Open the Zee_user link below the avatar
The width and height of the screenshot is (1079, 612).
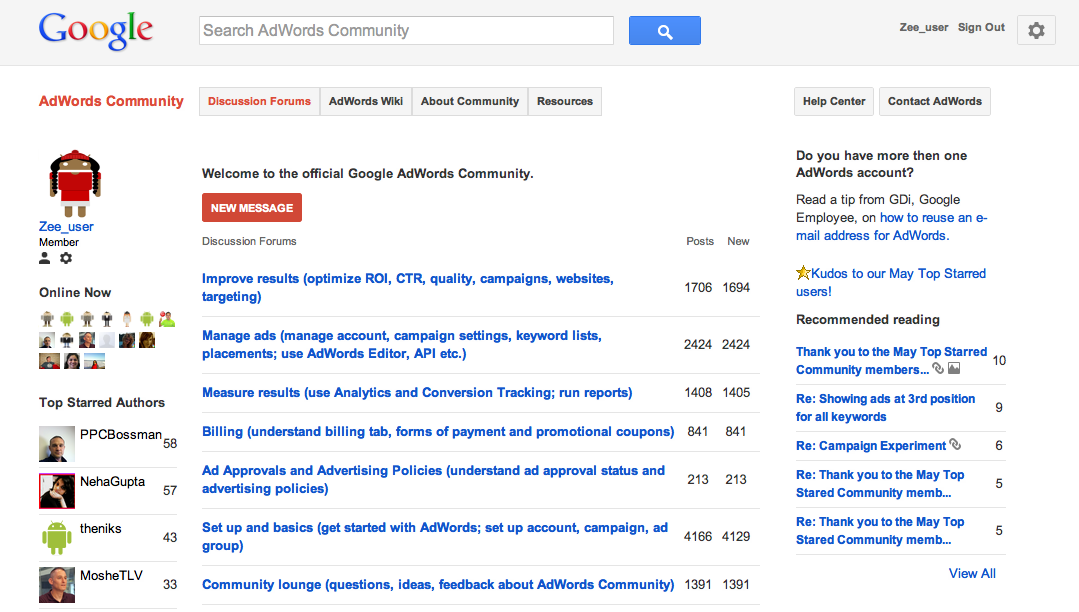tap(66, 226)
